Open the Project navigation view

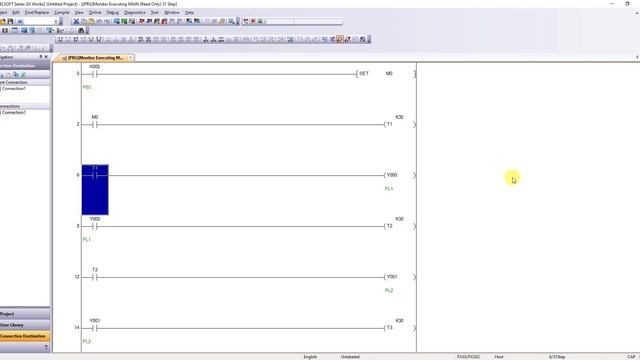point(25,314)
